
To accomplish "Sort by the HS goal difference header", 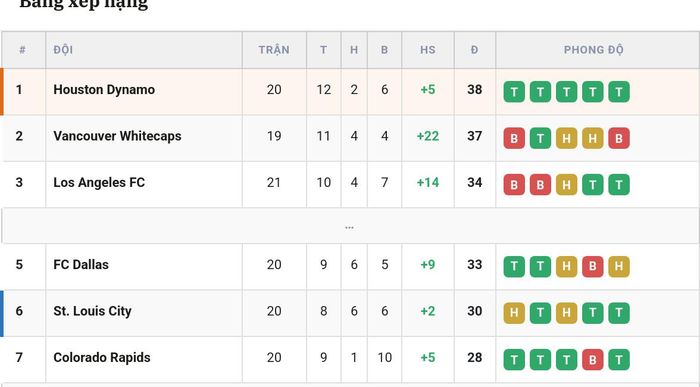I will click(428, 50).
